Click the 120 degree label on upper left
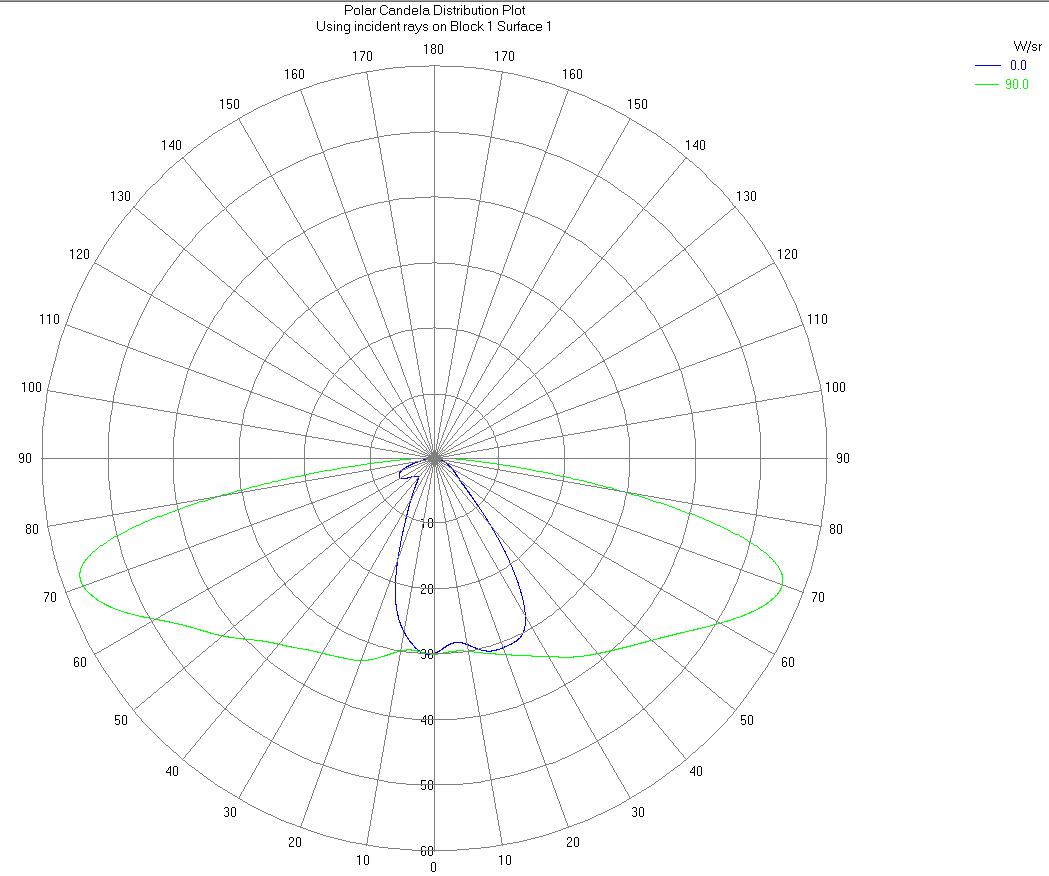This screenshot has height=876, width=1049. pyautogui.click(x=79, y=254)
